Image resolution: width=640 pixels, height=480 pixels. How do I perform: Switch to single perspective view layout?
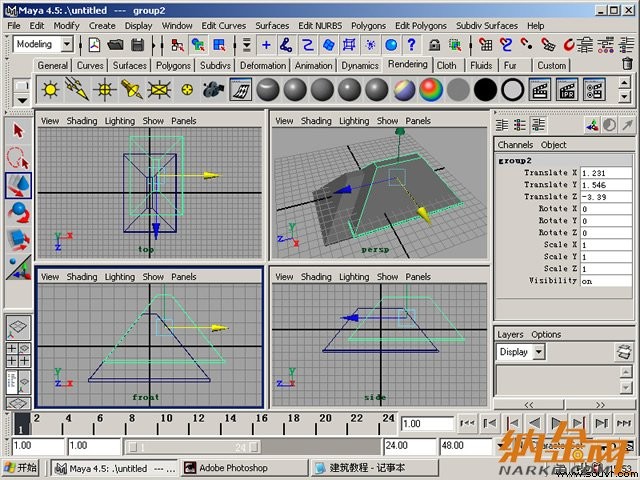18,327
